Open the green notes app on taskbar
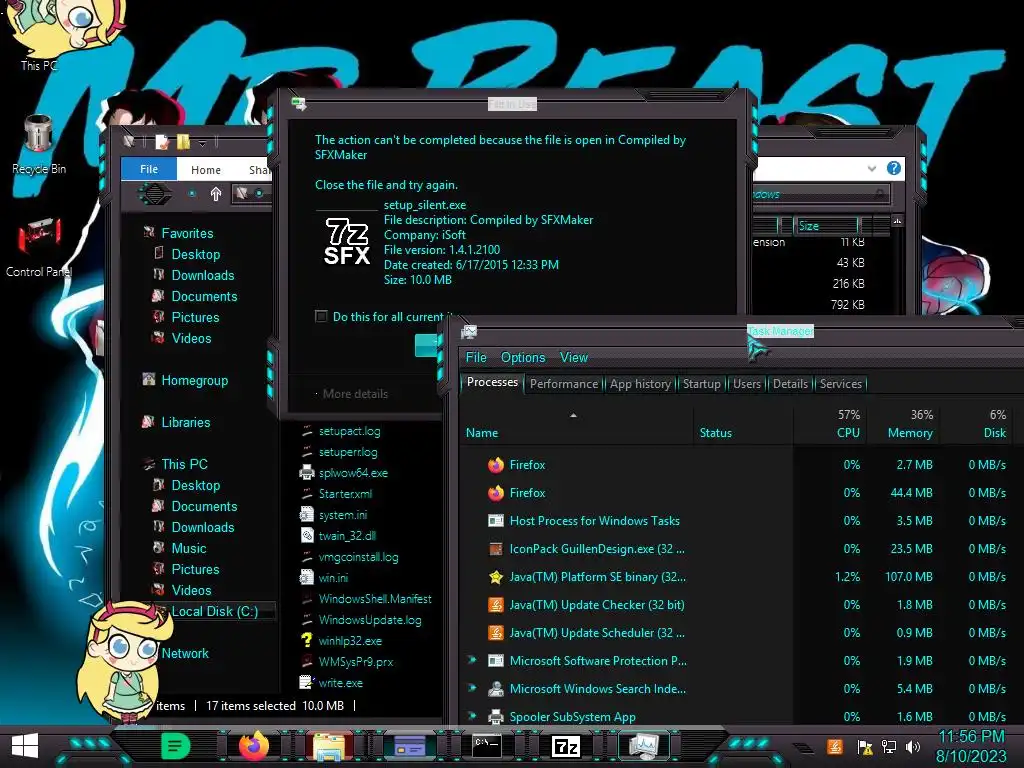1024x768 pixels. [175, 746]
